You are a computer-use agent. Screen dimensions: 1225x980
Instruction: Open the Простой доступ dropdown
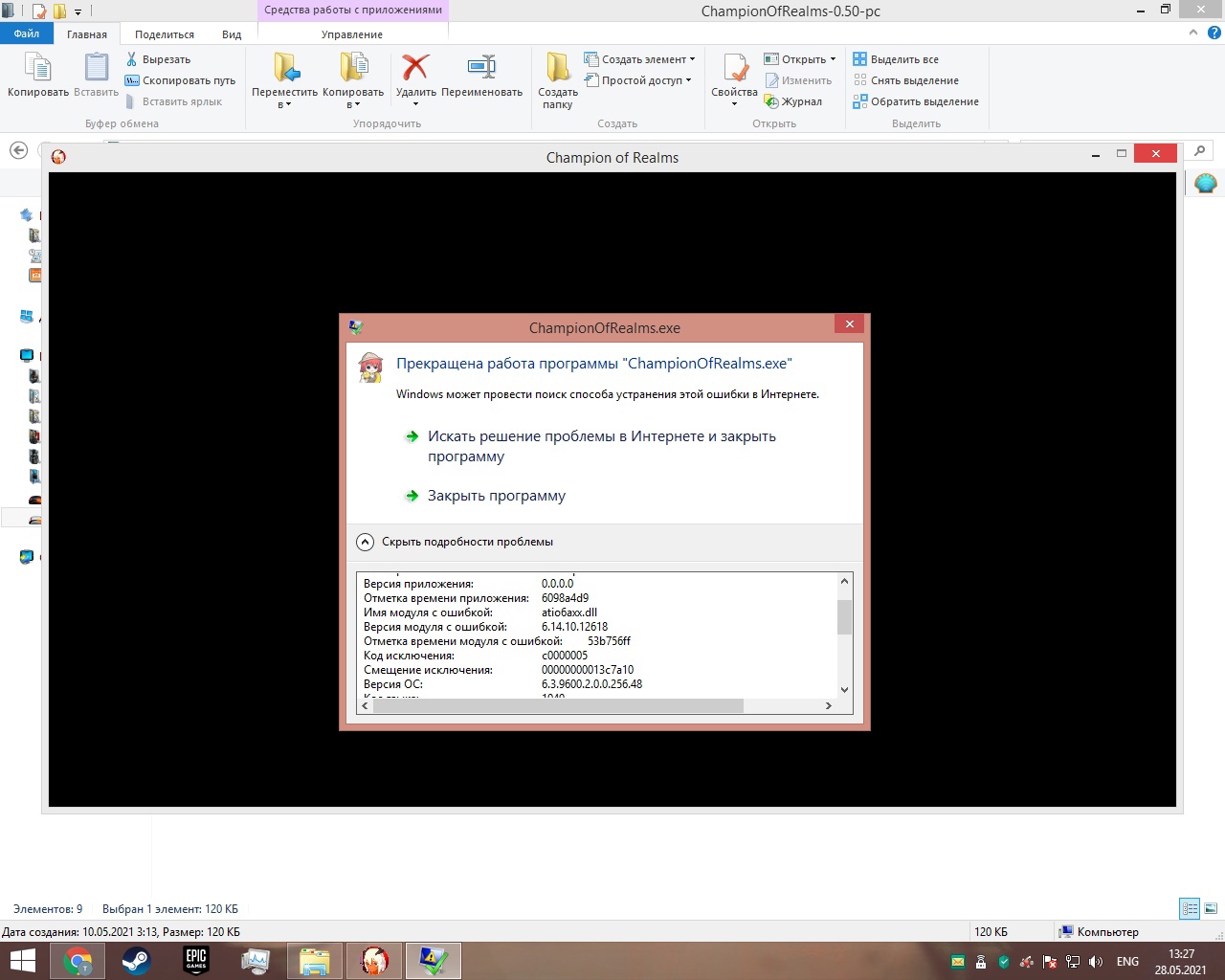pyautogui.click(x=637, y=80)
